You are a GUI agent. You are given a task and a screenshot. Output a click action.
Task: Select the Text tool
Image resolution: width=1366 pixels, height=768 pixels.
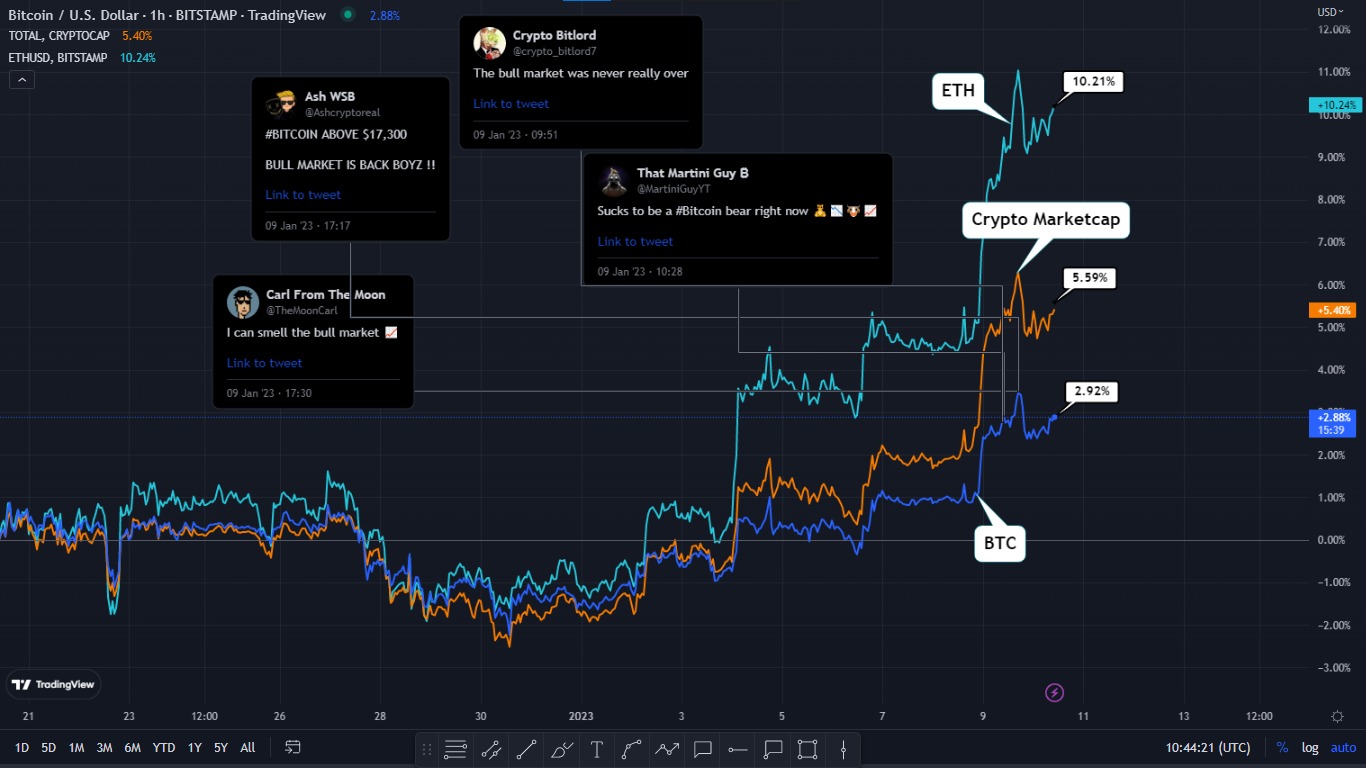click(x=597, y=748)
